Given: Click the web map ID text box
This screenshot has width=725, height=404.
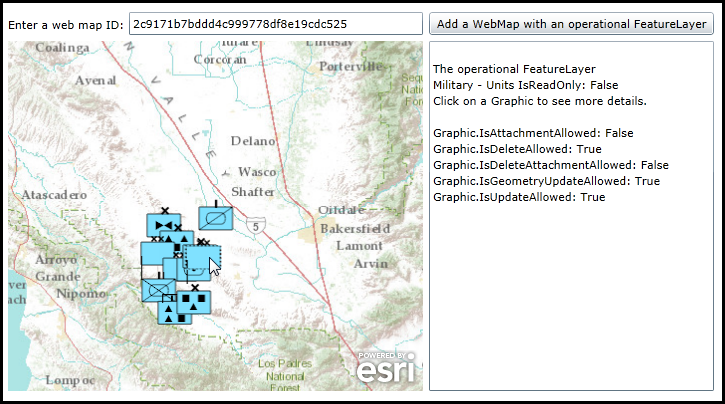Looking at the screenshot, I should point(276,24).
